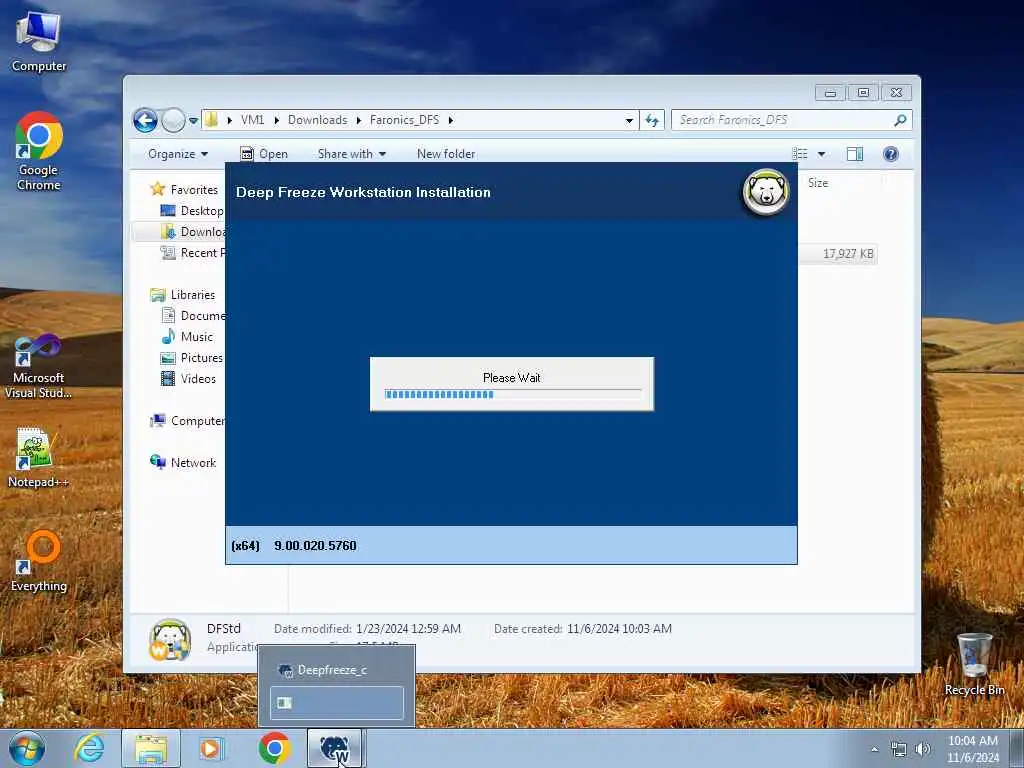1024x768 pixels.
Task: Click Date modified value in details pane
Action: point(408,629)
